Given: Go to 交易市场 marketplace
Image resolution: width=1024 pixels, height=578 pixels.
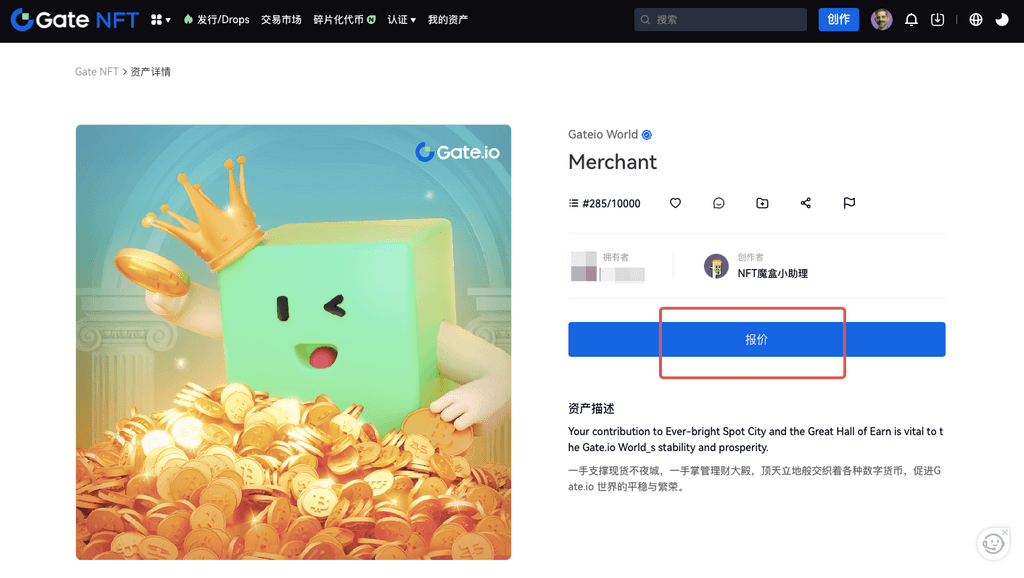Looking at the screenshot, I should [x=281, y=20].
